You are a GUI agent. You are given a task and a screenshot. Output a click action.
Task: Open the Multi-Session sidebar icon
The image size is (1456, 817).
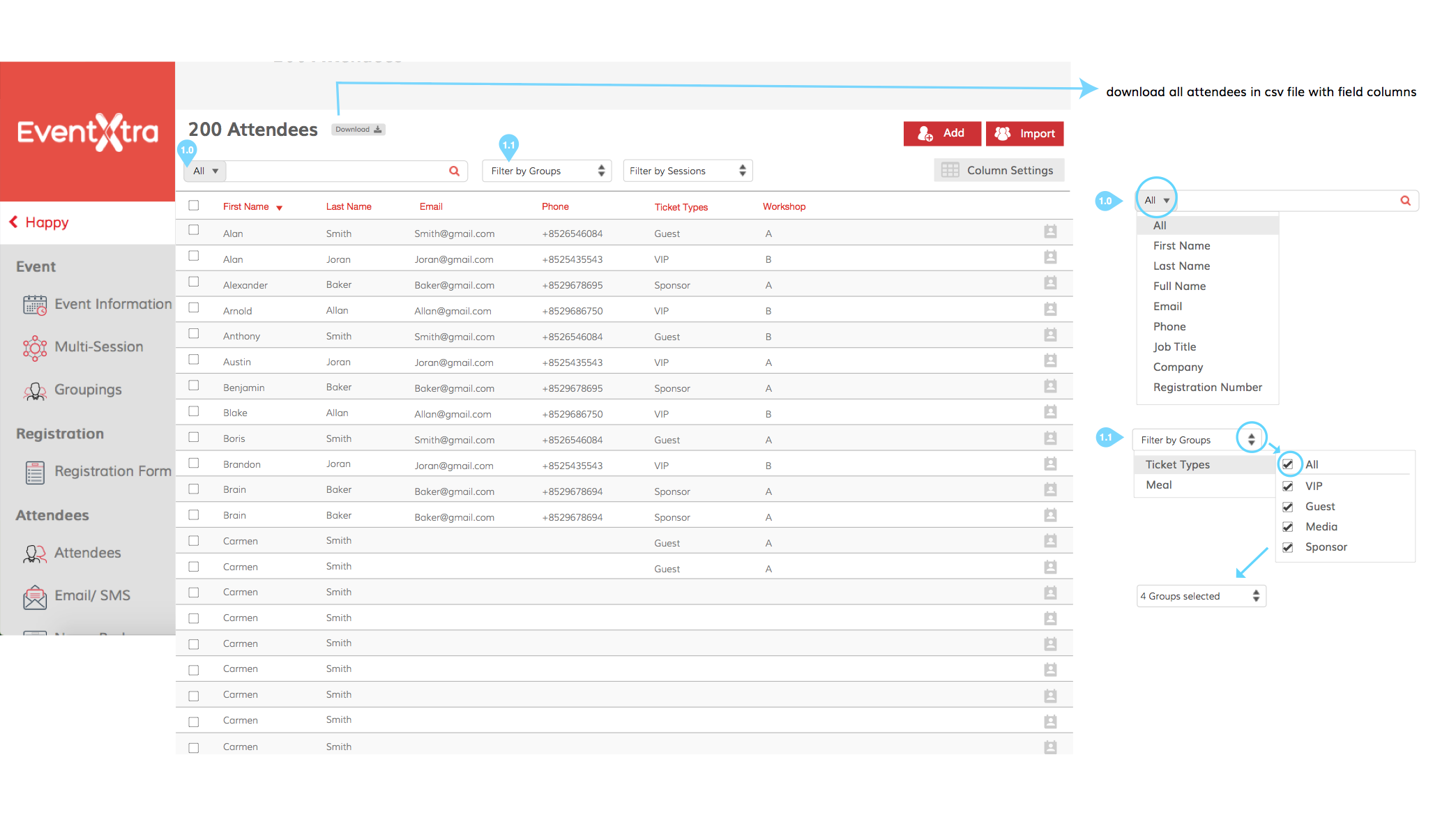(x=35, y=348)
